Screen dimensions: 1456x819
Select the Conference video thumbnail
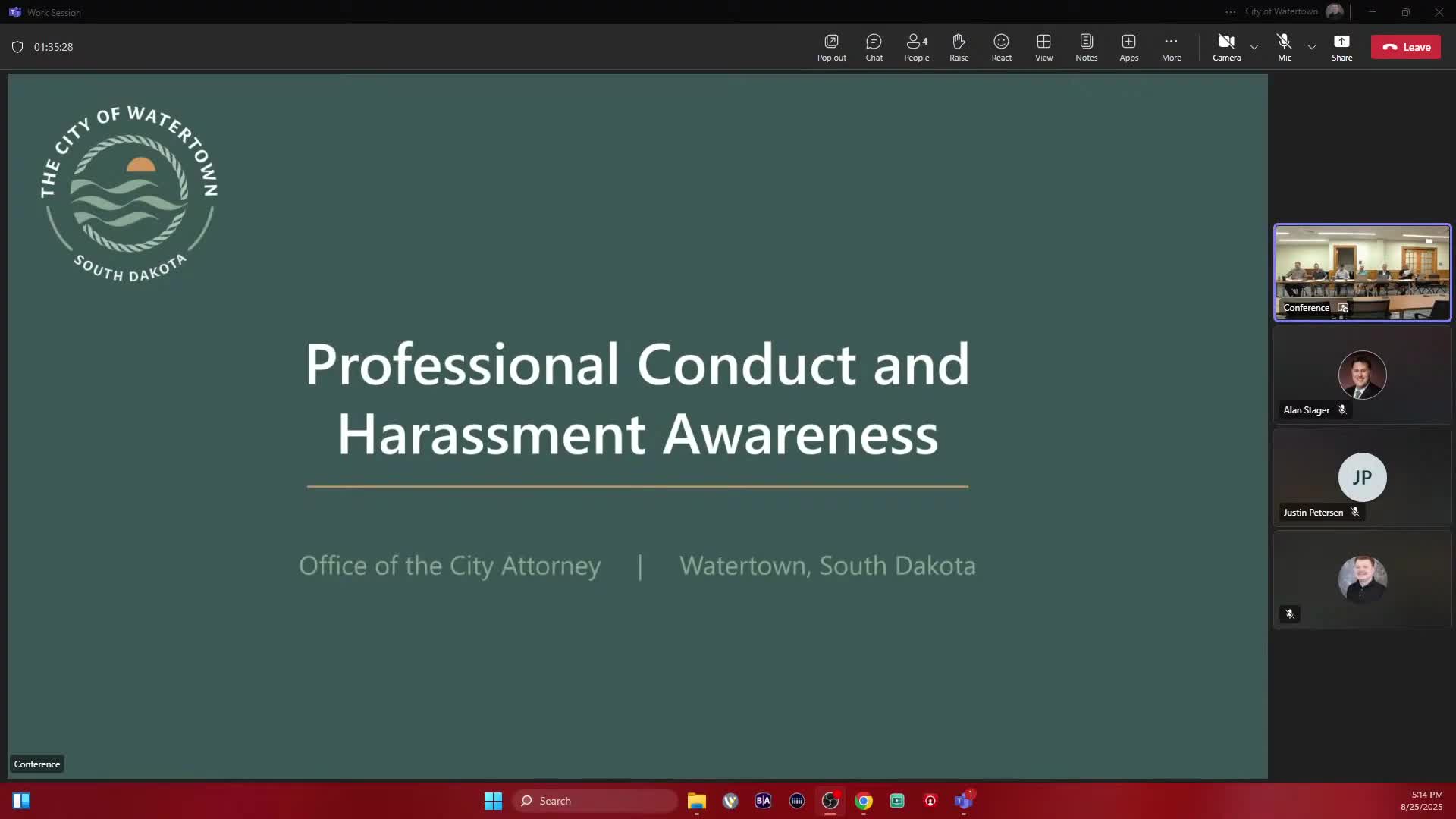(1362, 272)
